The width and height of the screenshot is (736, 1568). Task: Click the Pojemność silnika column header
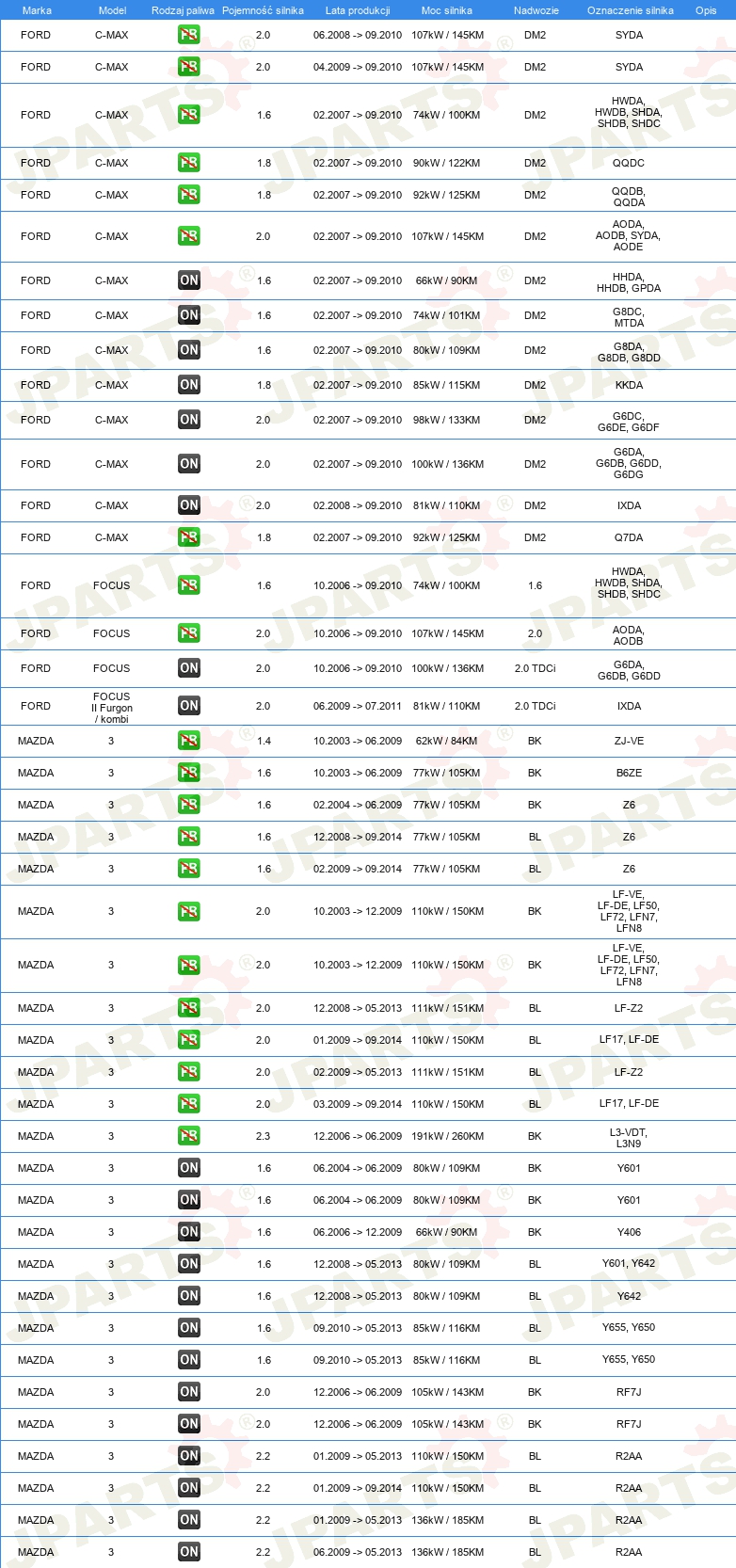(x=263, y=10)
